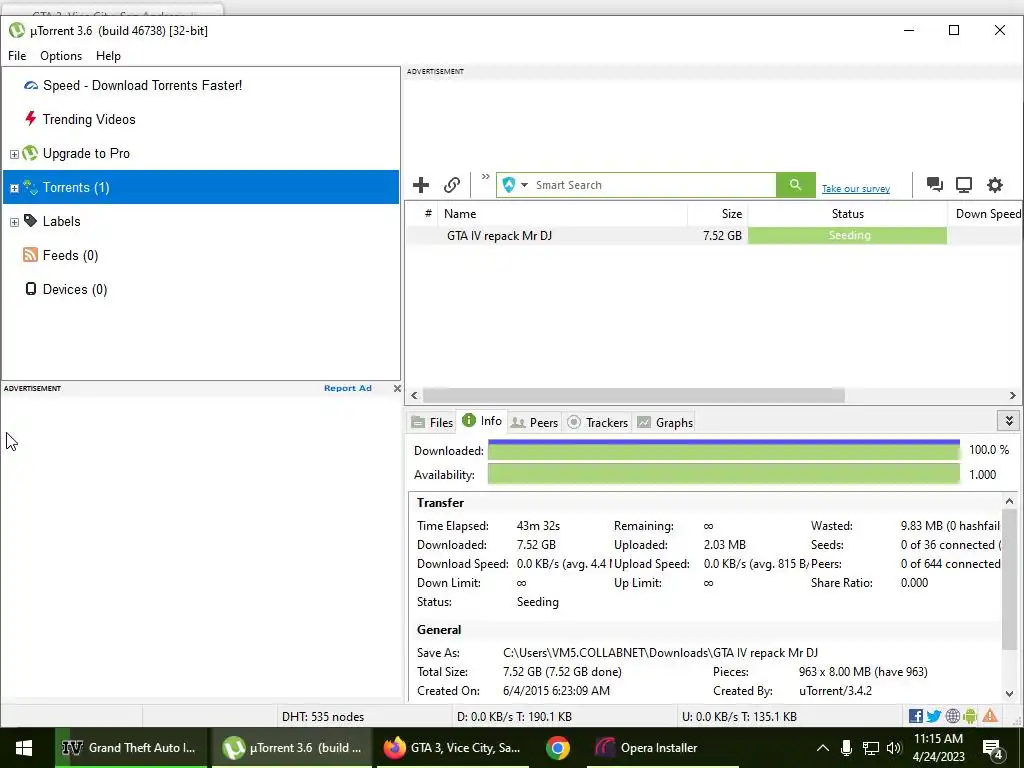Switch to the Info tab
Image resolution: width=1024 pixels, height=768 pixels.
[x=482, y=421]
